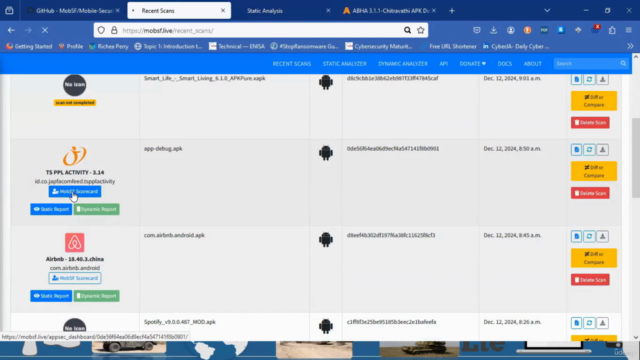The width and height of the screenshot is (640, 360).
Task: Open Docs nav item
Action: tap(504, 64)
